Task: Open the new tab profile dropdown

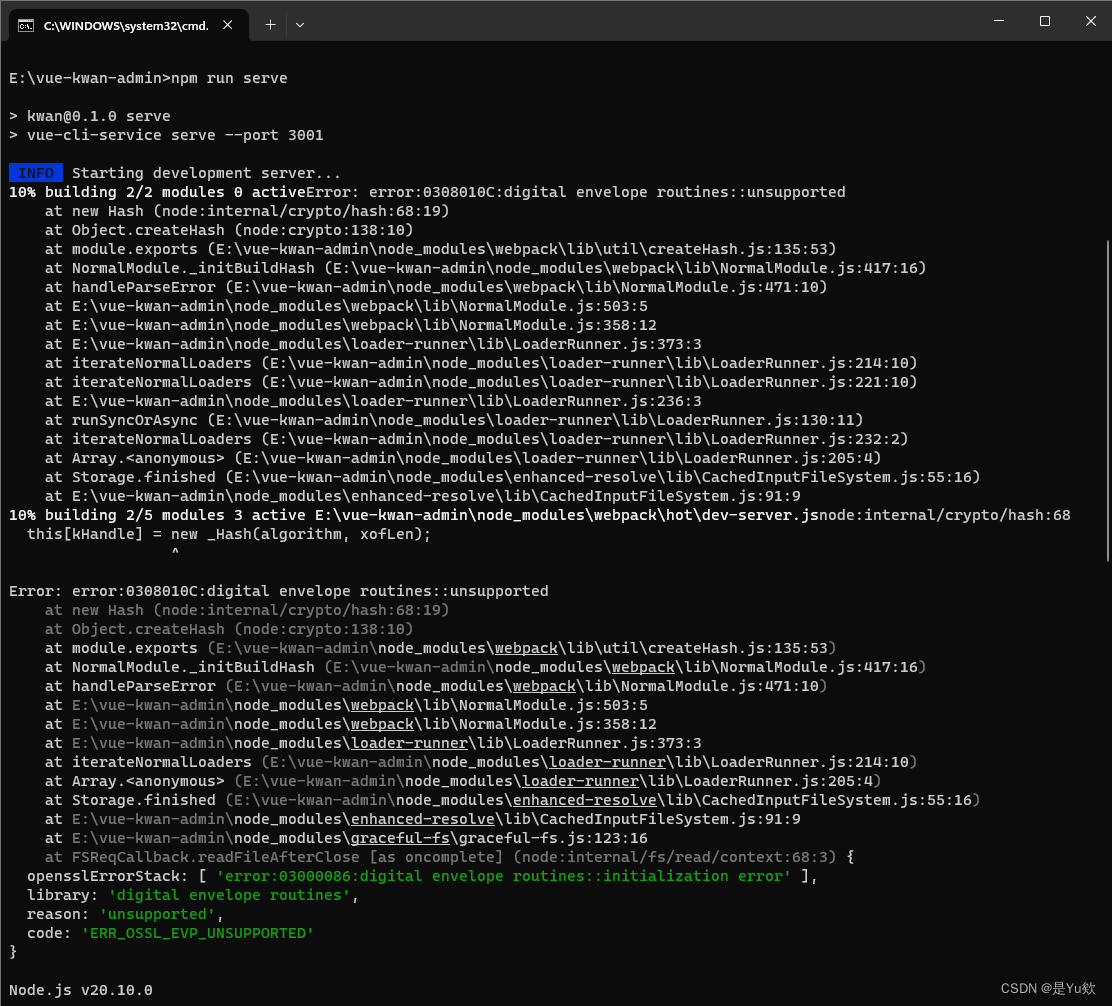Action: click(x=300, y=25)
